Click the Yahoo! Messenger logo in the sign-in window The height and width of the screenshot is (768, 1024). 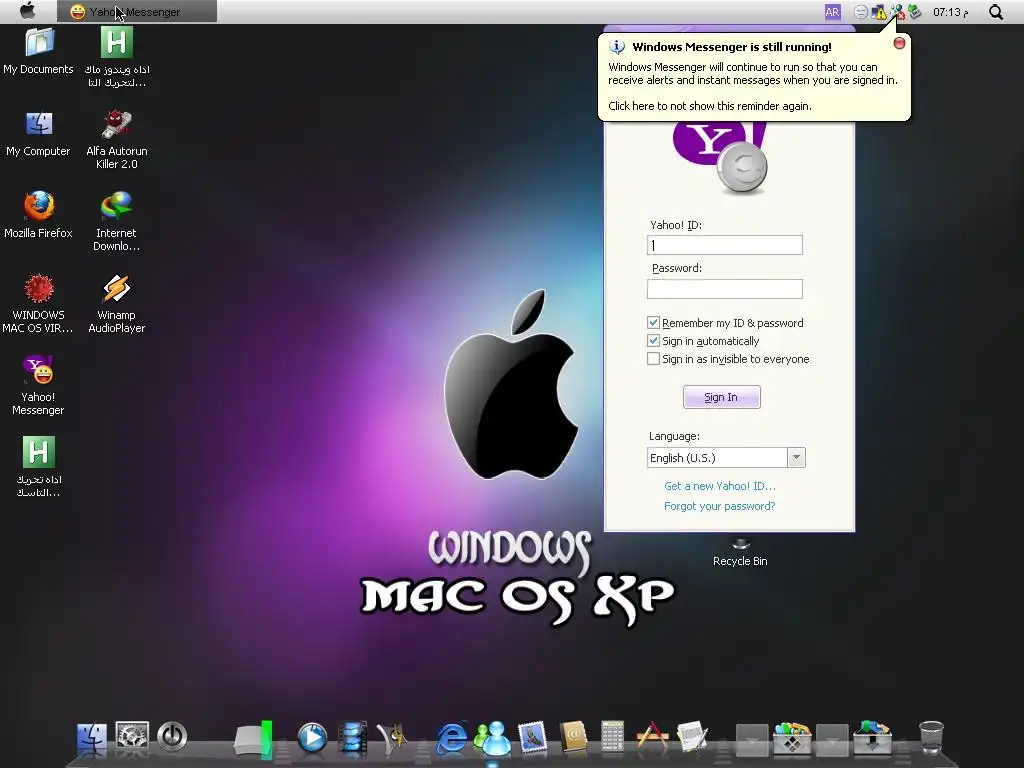720,158
